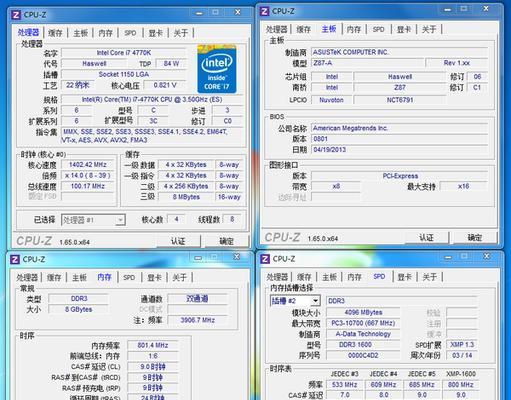This screenshot has height=400, width=511.
Task: Click 认证 button in motherboard window
Action: 426,237
